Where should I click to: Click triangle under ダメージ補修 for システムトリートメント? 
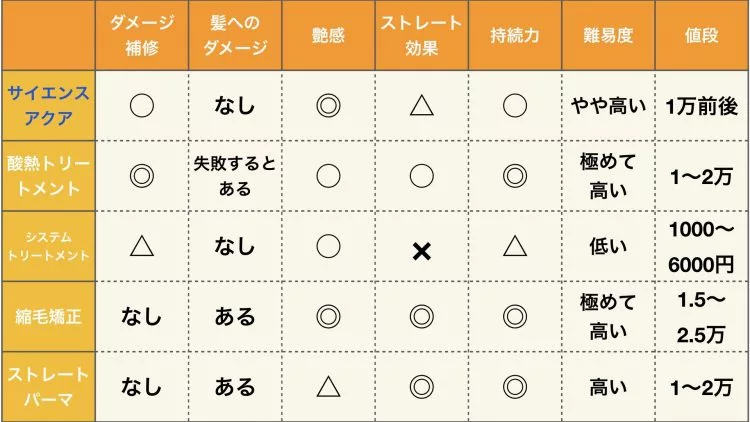point(142,246)
